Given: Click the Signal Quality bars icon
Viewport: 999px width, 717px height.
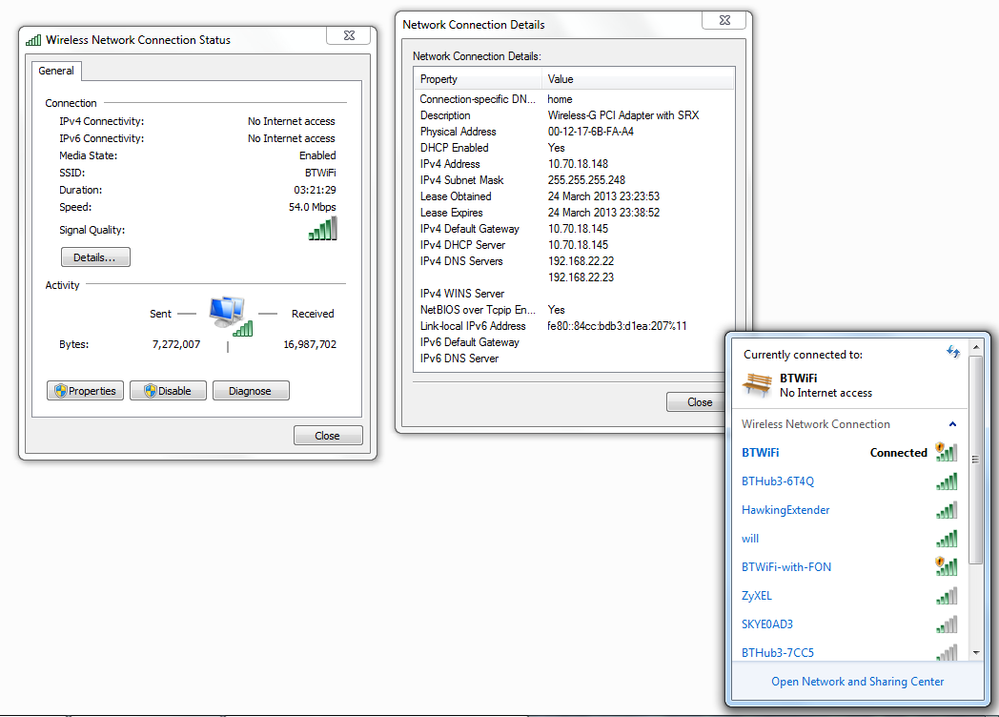Looking at the screenshot, I should click(323, 229).
